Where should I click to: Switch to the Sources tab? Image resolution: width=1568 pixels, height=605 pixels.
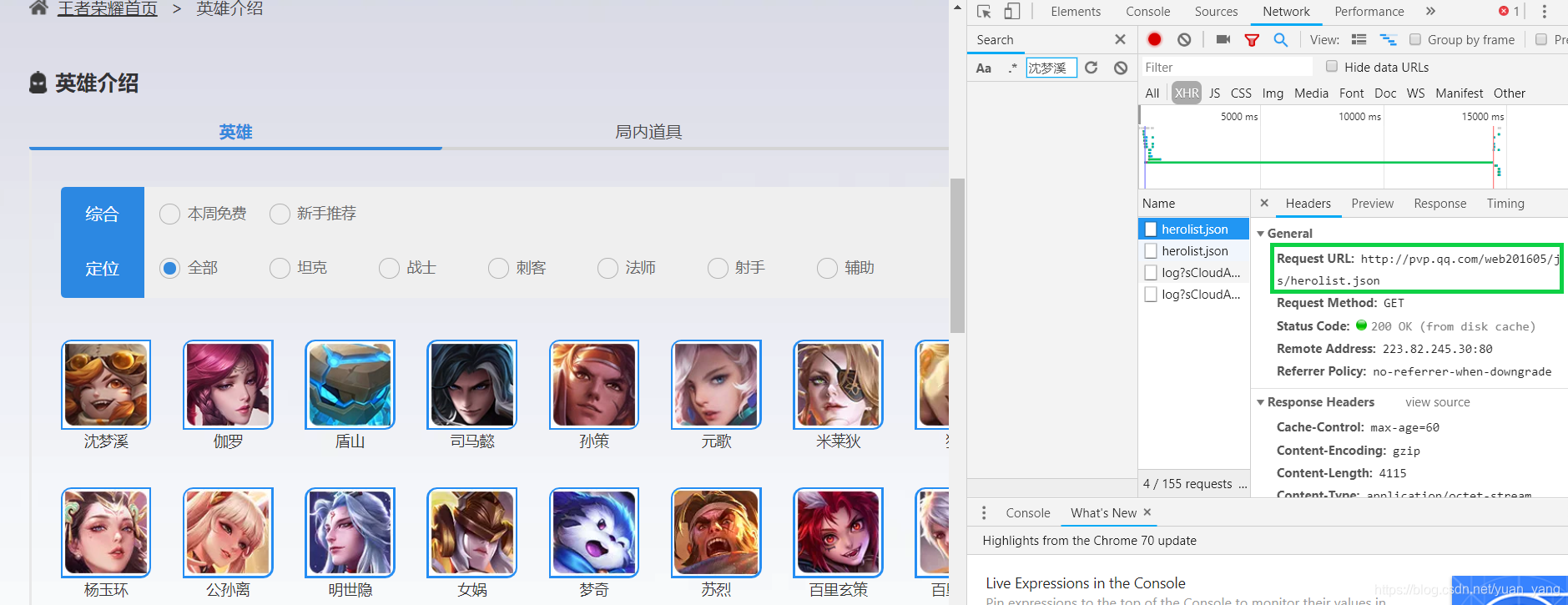point(1216,12)
